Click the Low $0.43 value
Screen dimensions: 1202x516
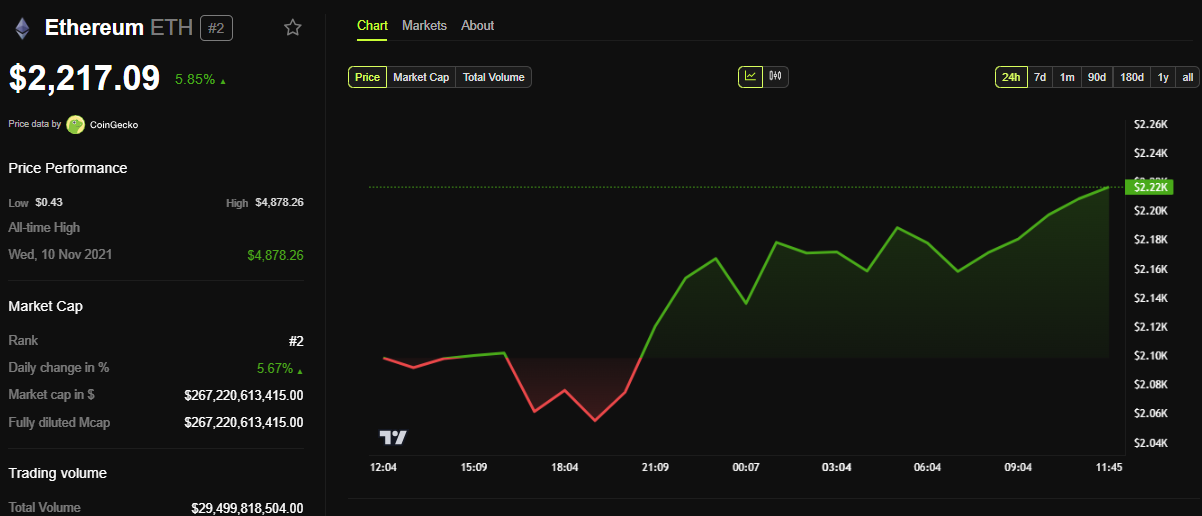pyautogui.click(x=48, y=202)
